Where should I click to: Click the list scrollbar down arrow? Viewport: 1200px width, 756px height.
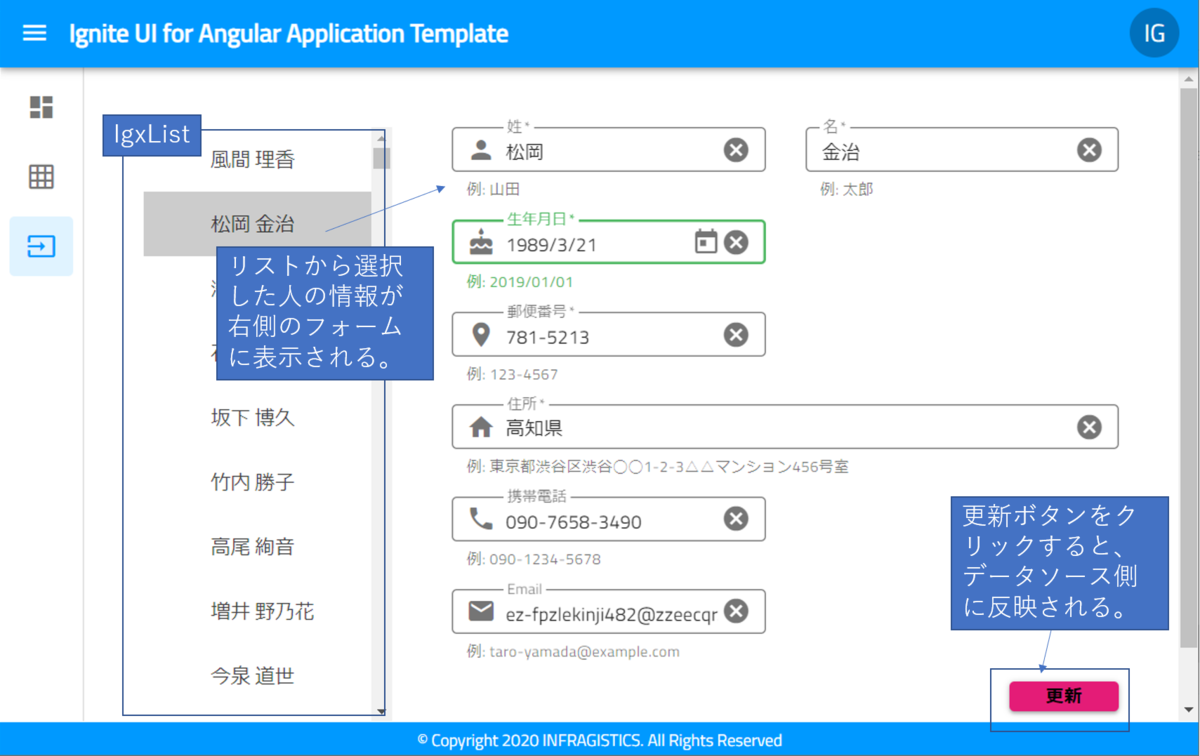point(381,711)
